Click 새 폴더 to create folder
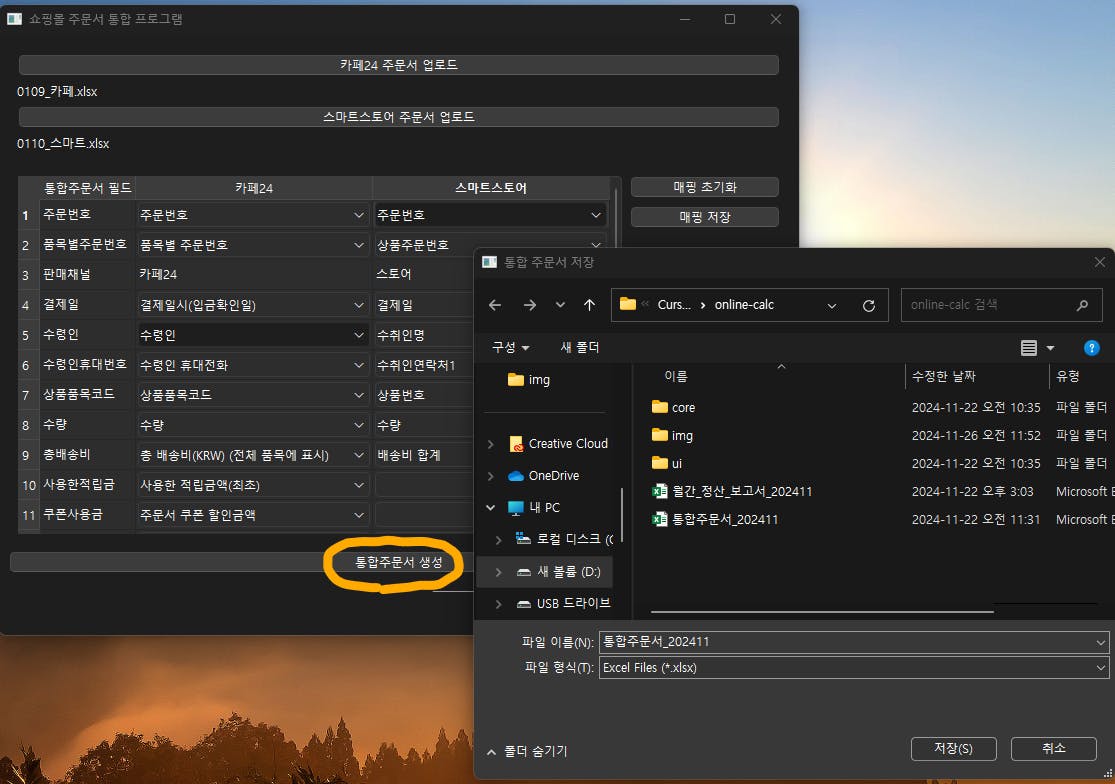Screen dimensions: 1115x784 [580, 348]
